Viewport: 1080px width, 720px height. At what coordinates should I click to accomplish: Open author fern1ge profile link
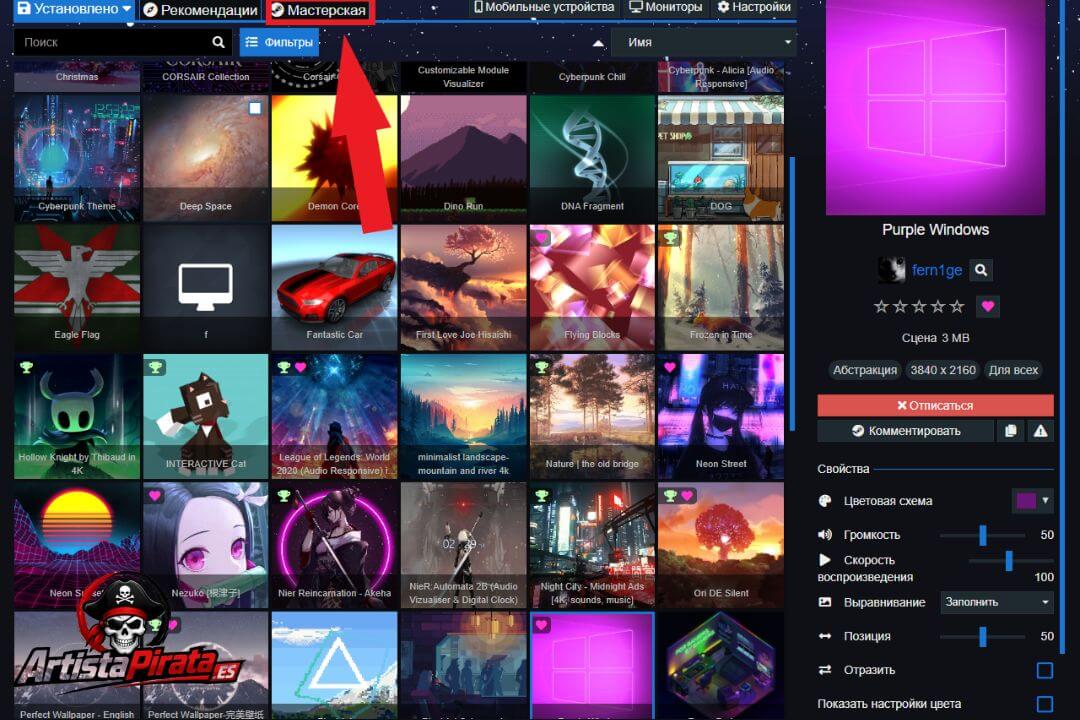pos(937,270)
